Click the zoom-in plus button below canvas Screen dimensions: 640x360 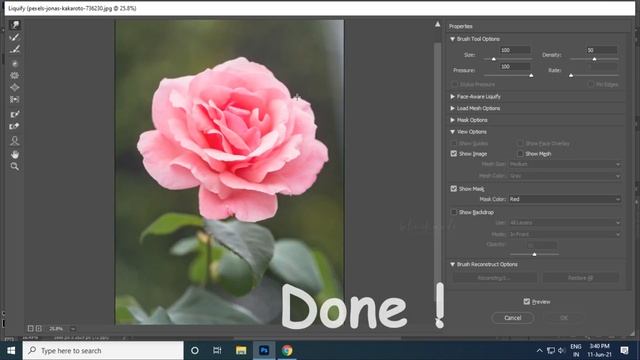(39, 328)
